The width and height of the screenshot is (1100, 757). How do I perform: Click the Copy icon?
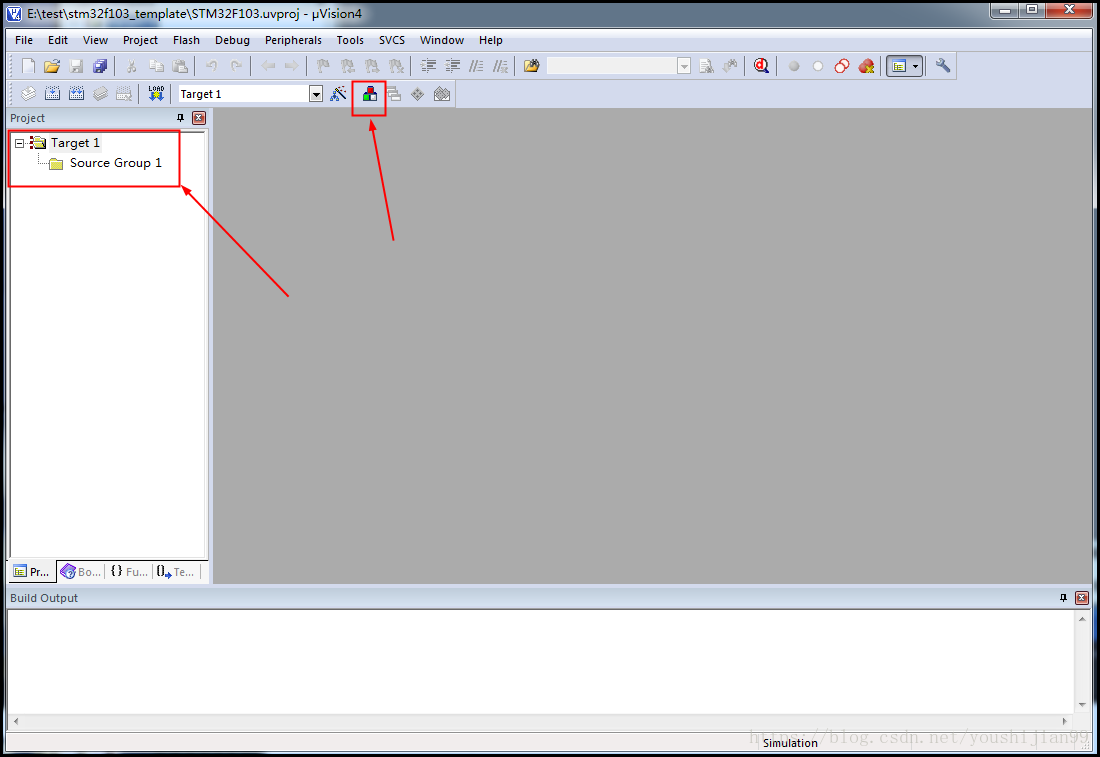pos(156,66)
